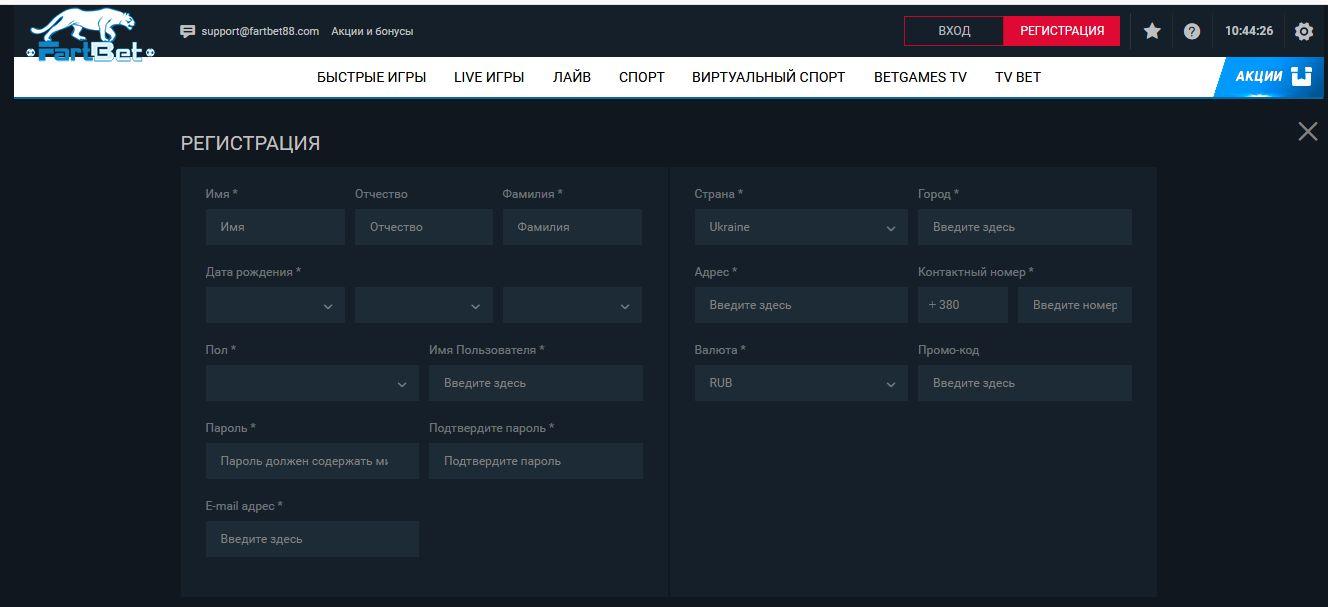This screenshot has width=1328, height=607.
Task: Select BETGAMES TV in navigation
Action: point(920,77)
